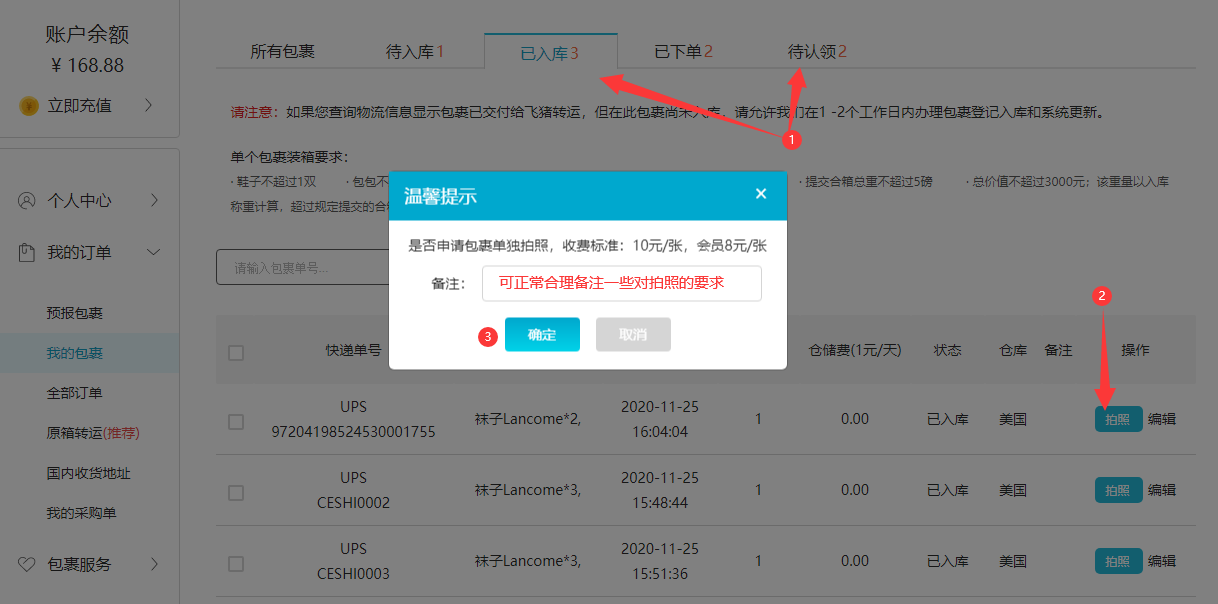Check the box for package 97204198524530001755
This screenshot has height=604, width=1218.
(x=236, y=421)
